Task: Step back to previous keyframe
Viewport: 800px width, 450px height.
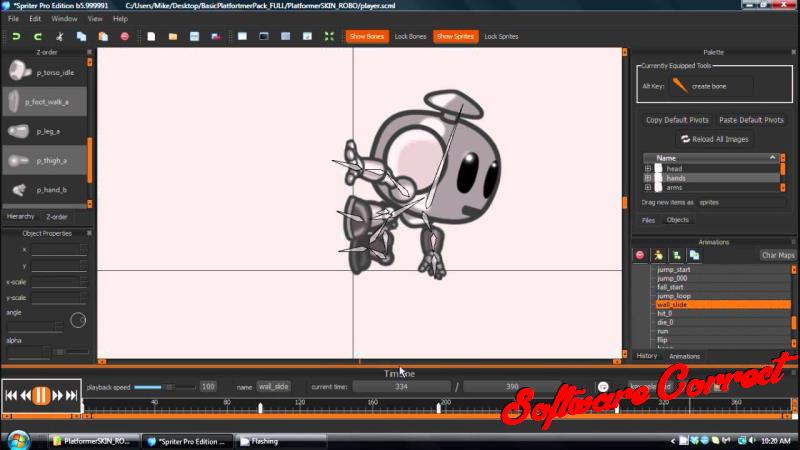Action: 26,395
